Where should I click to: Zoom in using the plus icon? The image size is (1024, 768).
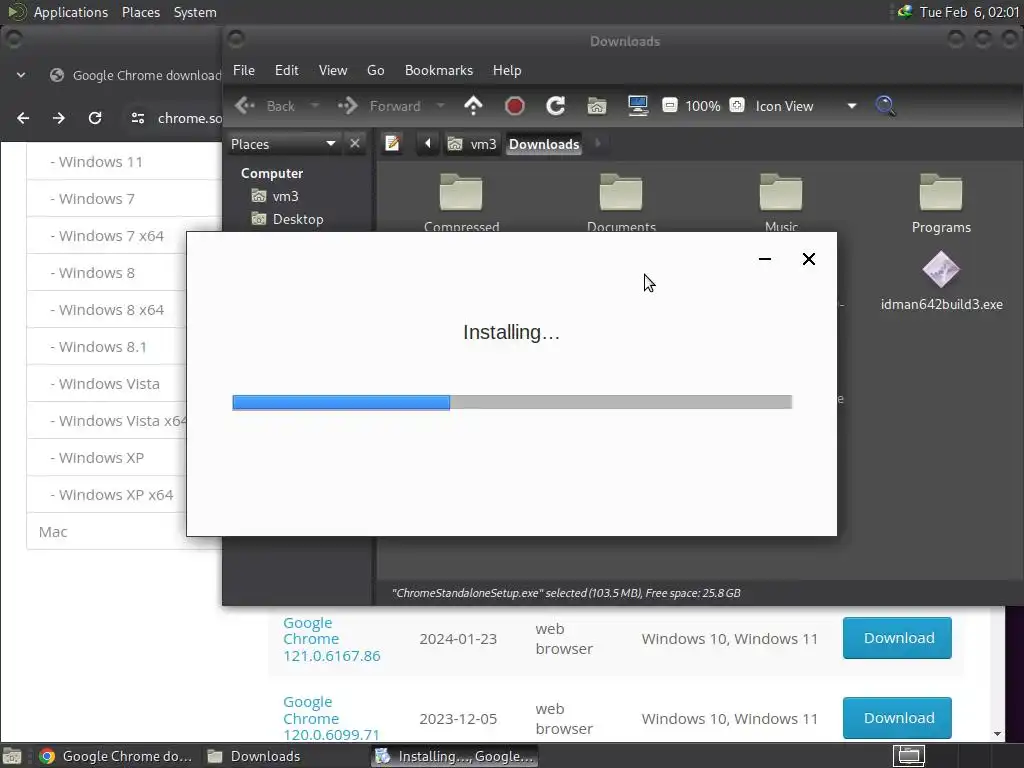pyautogui.click(x=737, y=105)
